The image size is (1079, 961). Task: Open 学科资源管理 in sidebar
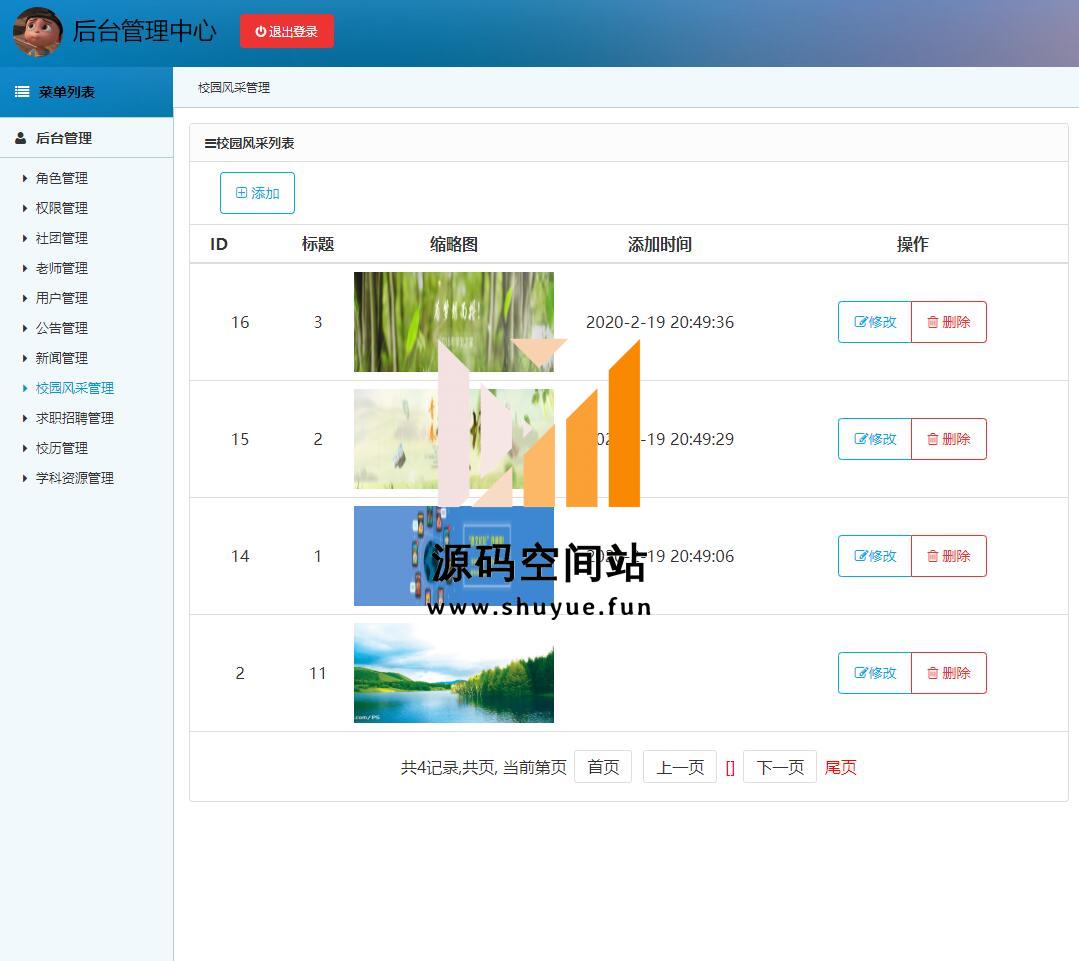[x=75, y=478]
